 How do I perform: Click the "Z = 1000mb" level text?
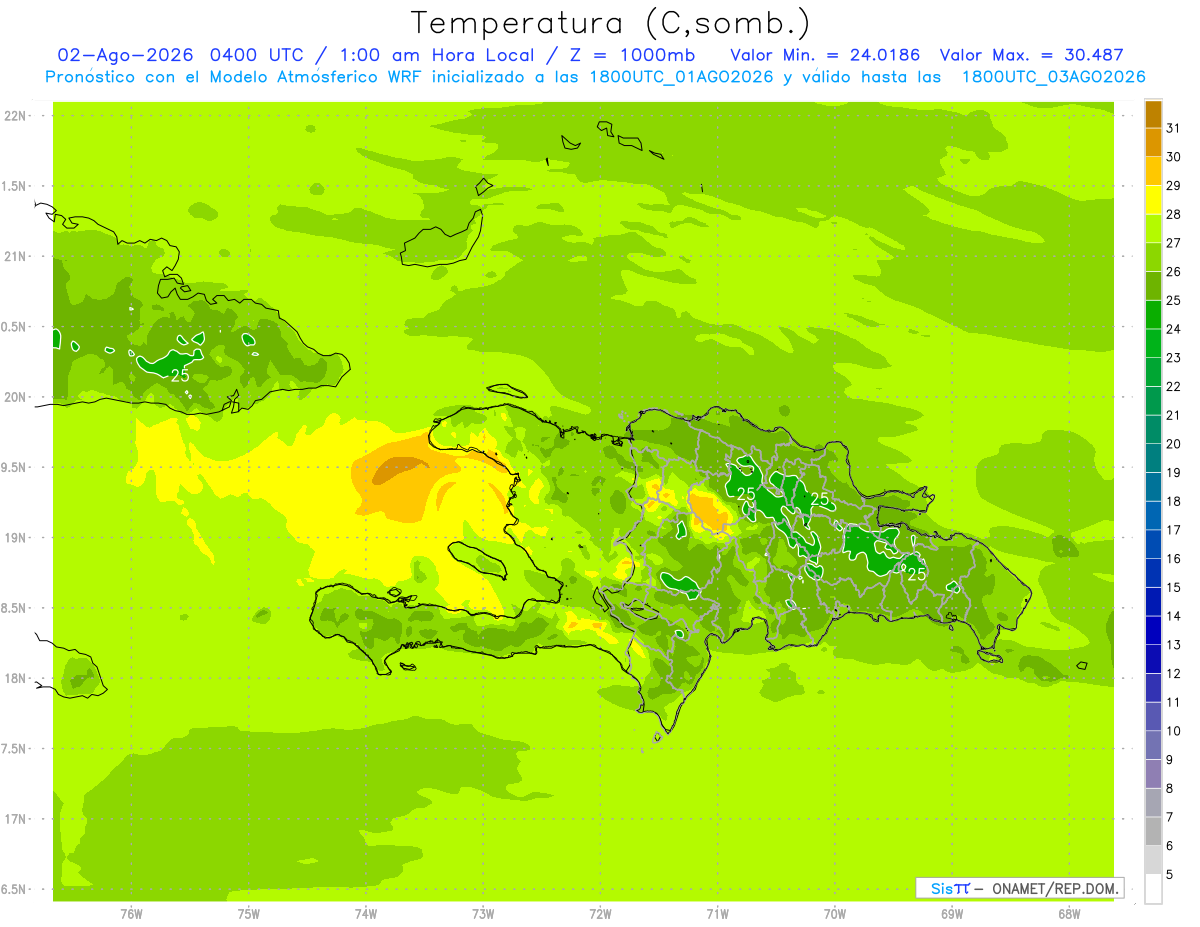click(x=632, y=55)
